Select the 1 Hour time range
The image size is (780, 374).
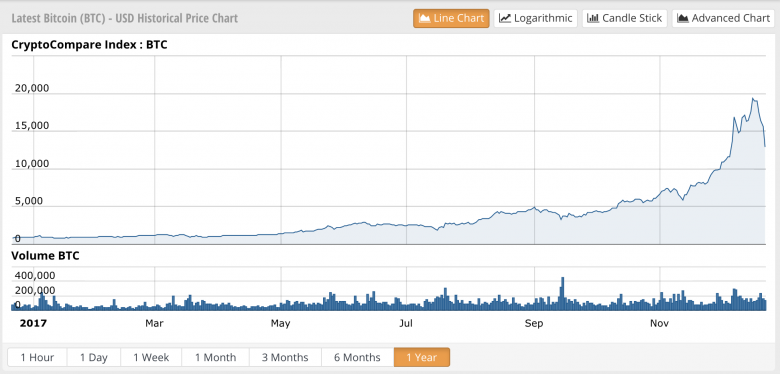point(37,357)
